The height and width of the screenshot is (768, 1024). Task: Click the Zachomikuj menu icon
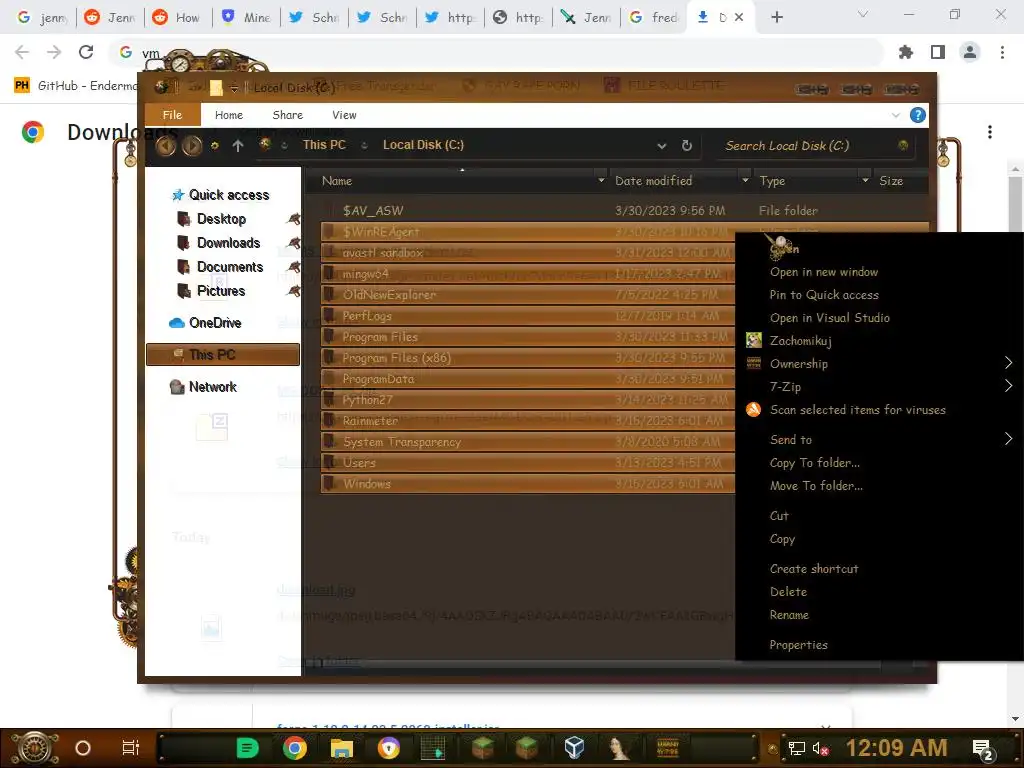click(x=754, y=340)
